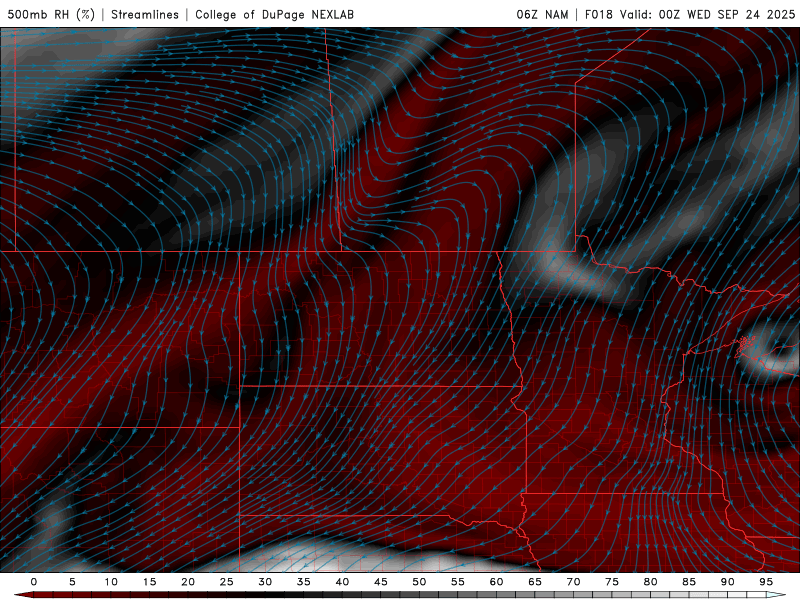The height and width of the screenshot is (600, 800).
Task: Click the colorbar label "45"
Action: tap(381, 582)
